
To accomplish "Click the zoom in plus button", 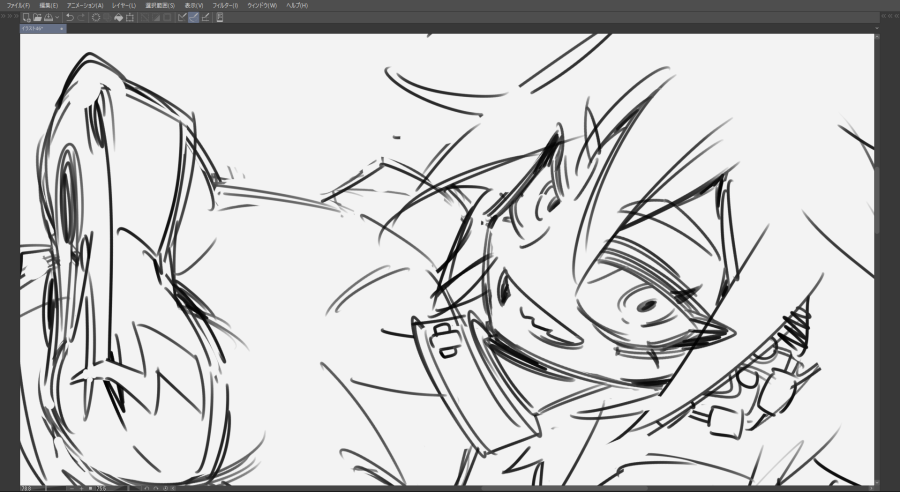I will click(x=82, y=488).
